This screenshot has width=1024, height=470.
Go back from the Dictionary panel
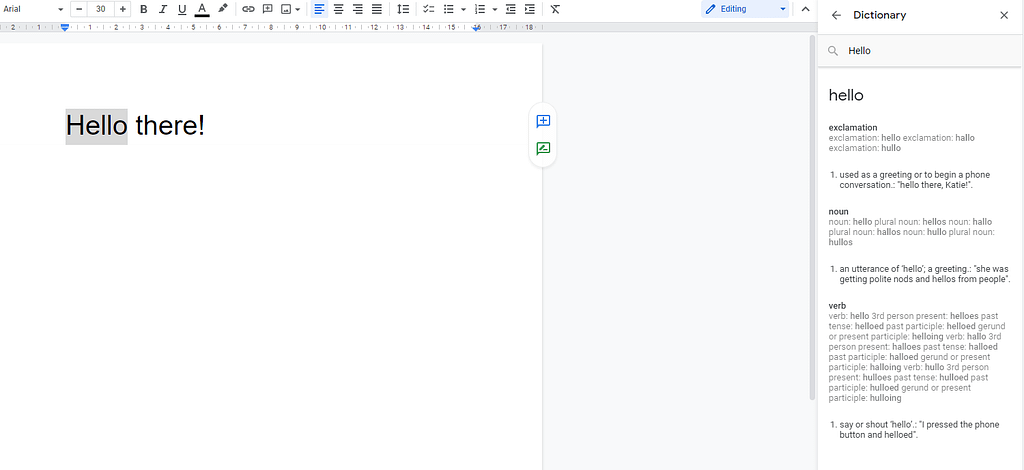click(x=836, y=15)
